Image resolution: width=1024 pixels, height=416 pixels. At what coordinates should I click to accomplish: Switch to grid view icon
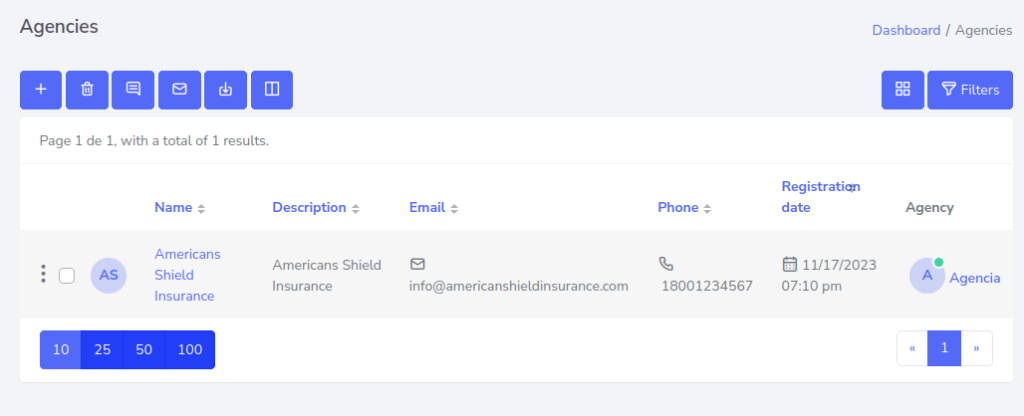click(x=903, y=90)
